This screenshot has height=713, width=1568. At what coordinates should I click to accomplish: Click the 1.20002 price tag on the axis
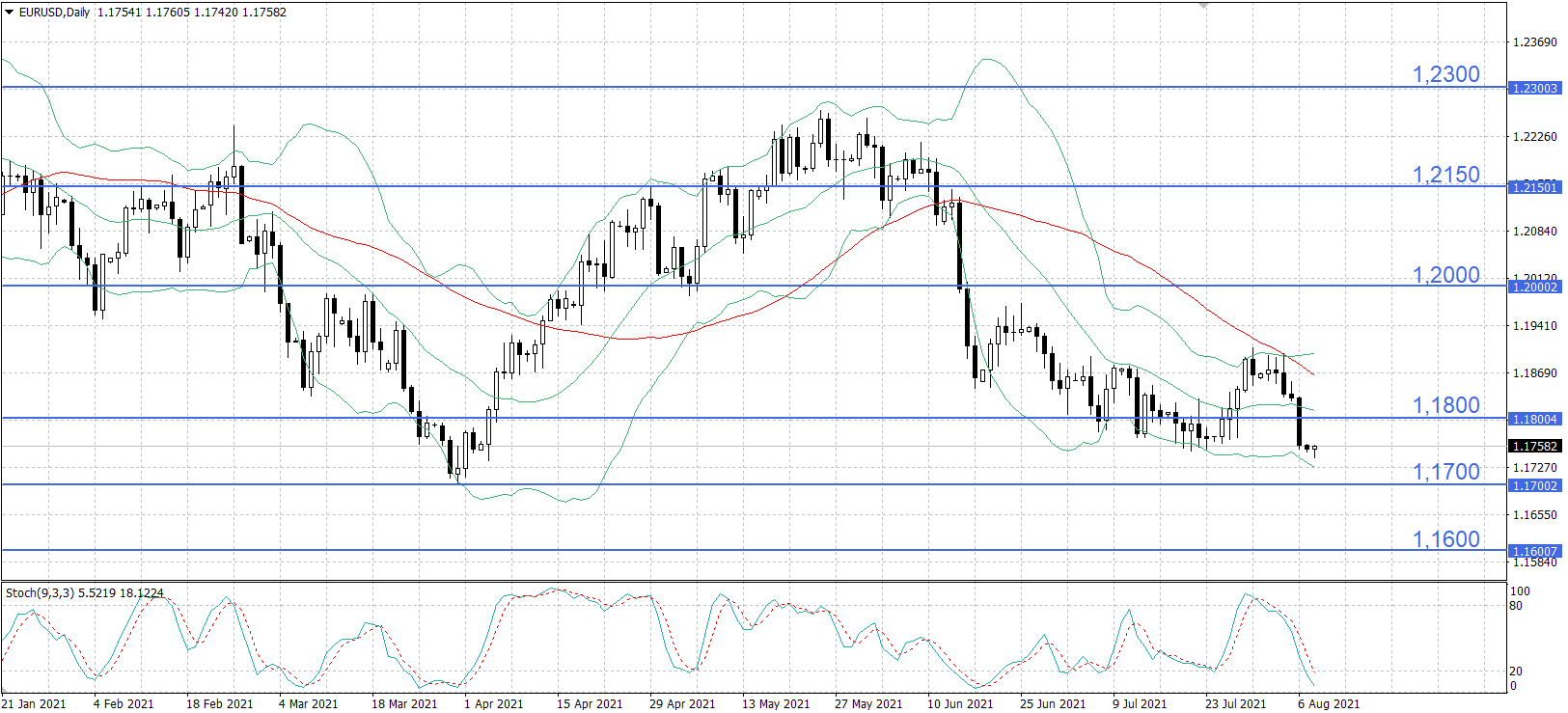click(1534, 287)
